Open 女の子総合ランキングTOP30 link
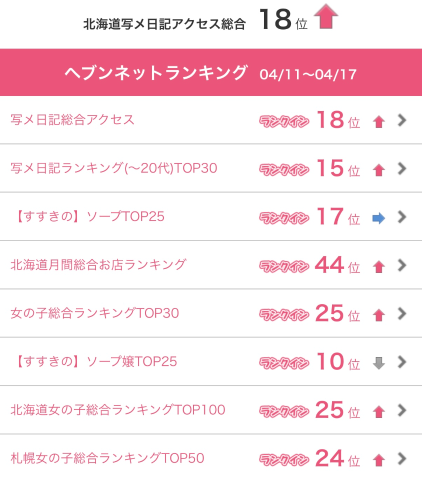422x480 pixels. pos(95,313)
